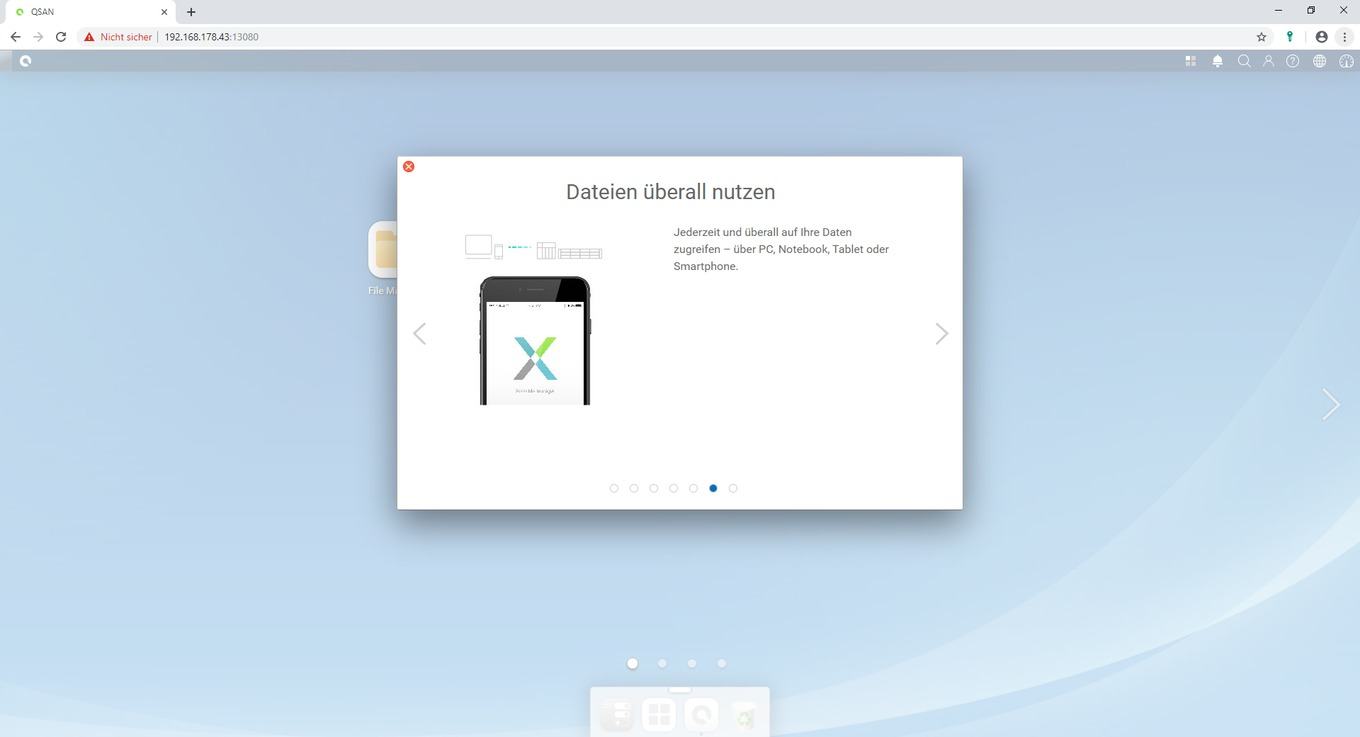Close the welcome tour dialog
Screen dimensions: 1360x737
pyautogui.click(x=408, y=166)
